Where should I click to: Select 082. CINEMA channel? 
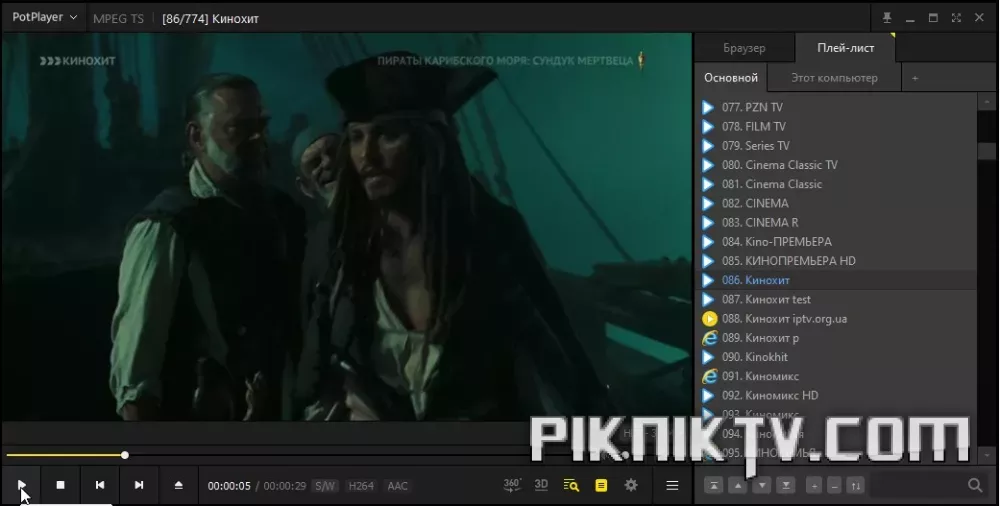(x=835, y=203)
